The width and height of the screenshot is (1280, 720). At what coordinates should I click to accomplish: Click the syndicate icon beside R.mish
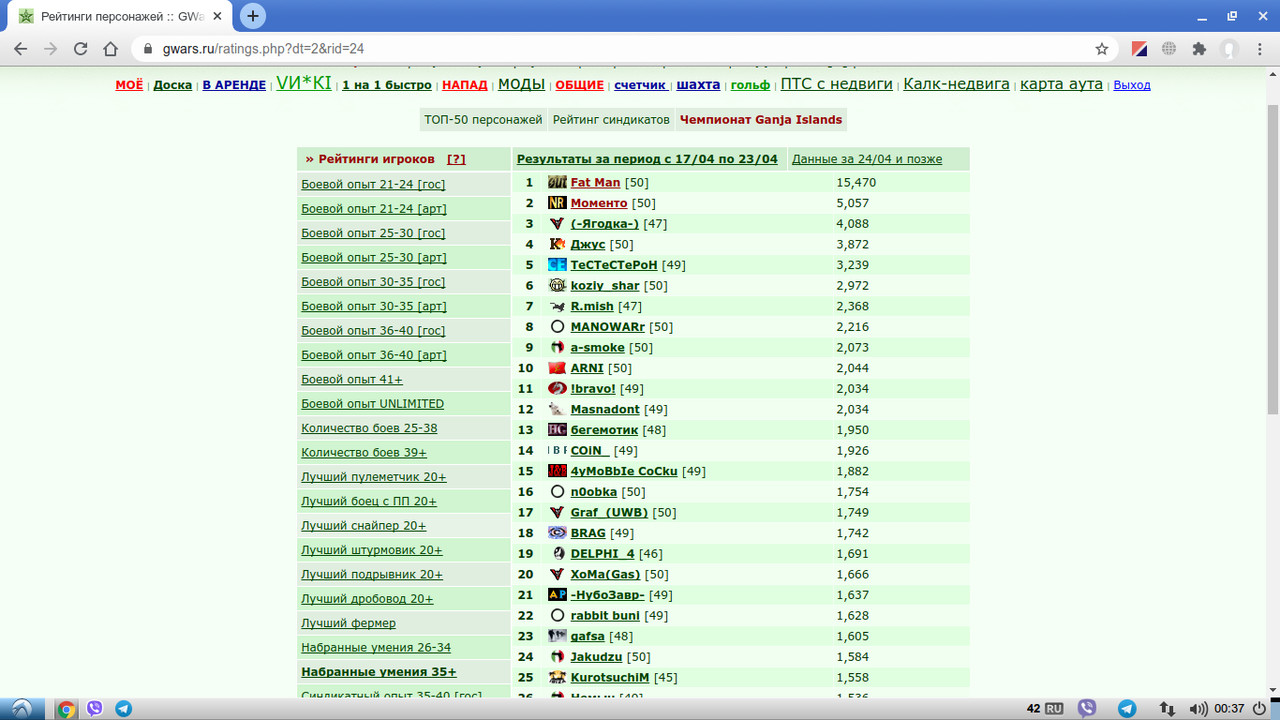[x=557, y=306]
